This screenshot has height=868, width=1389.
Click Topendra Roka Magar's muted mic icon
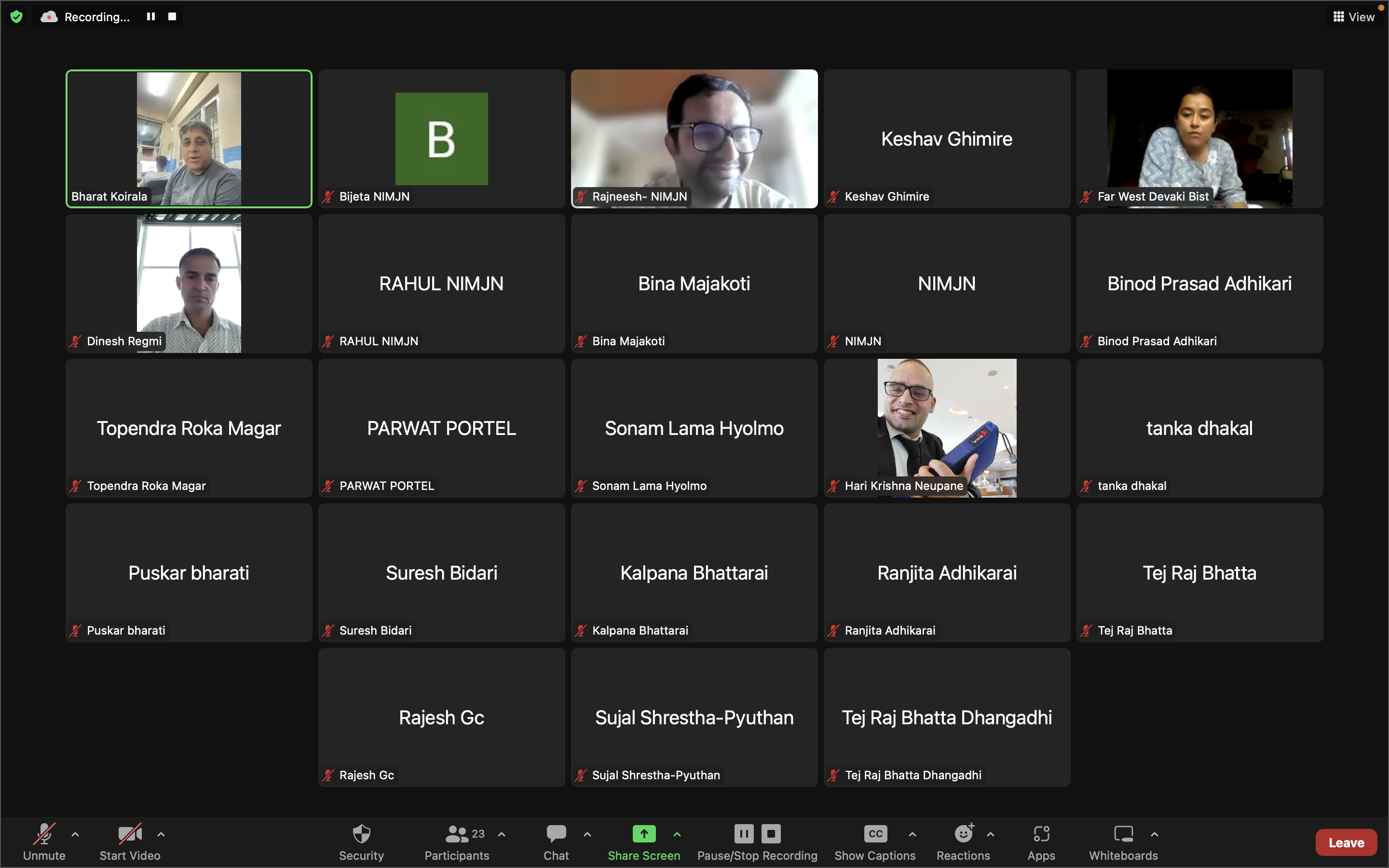75,486
